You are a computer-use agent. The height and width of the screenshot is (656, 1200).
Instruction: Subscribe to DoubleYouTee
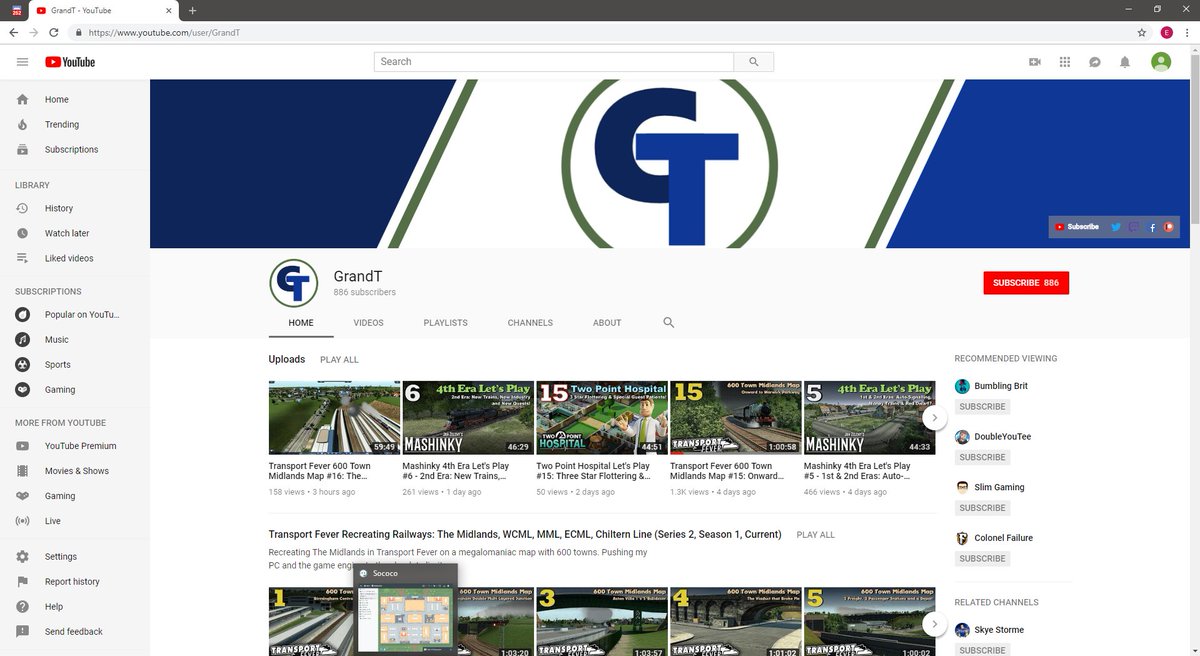pos(982,457)
